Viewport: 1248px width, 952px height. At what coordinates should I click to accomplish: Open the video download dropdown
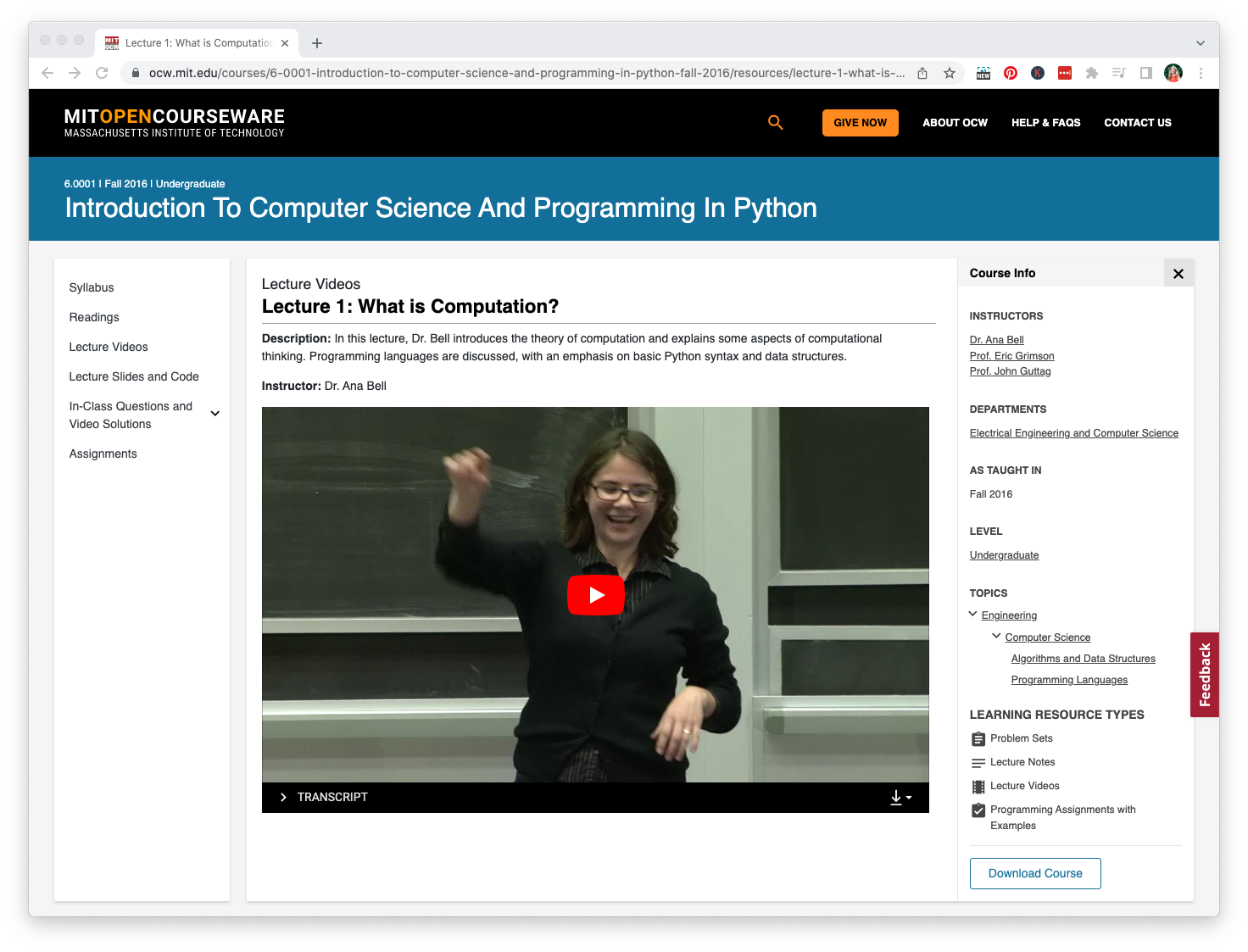click(900, 798)
